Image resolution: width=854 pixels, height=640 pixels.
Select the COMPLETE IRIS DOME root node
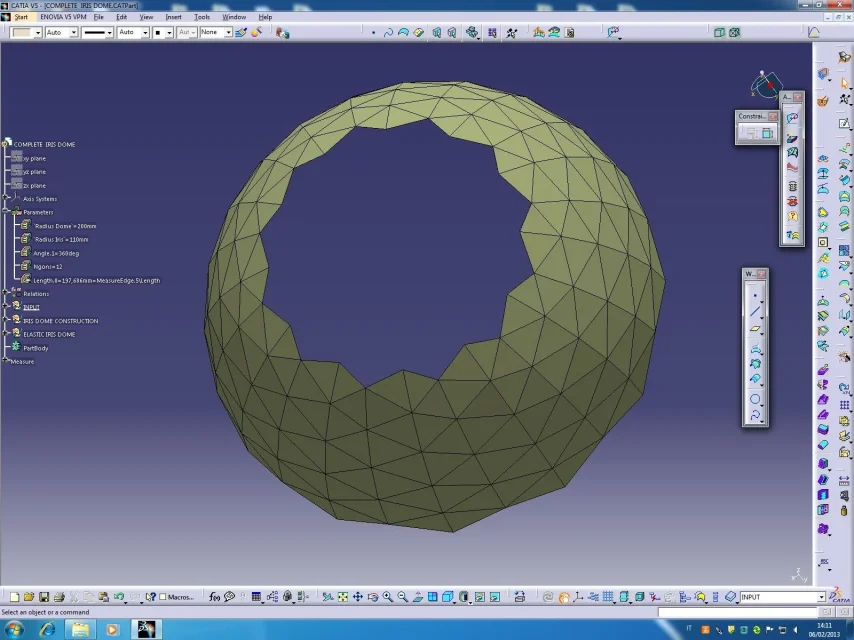(44, 144)
